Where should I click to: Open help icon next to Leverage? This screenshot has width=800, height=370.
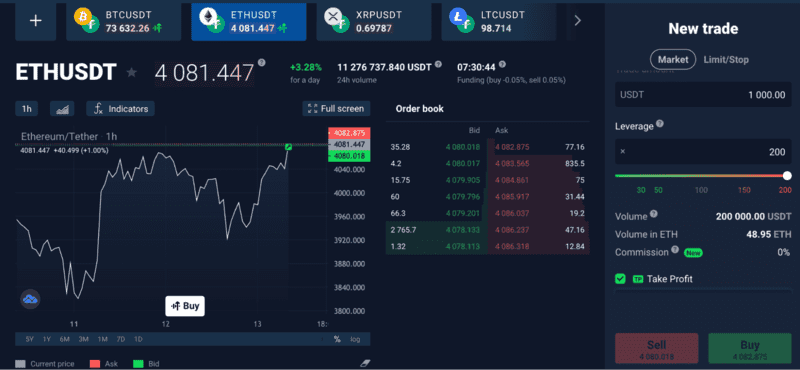click(660, 124)
